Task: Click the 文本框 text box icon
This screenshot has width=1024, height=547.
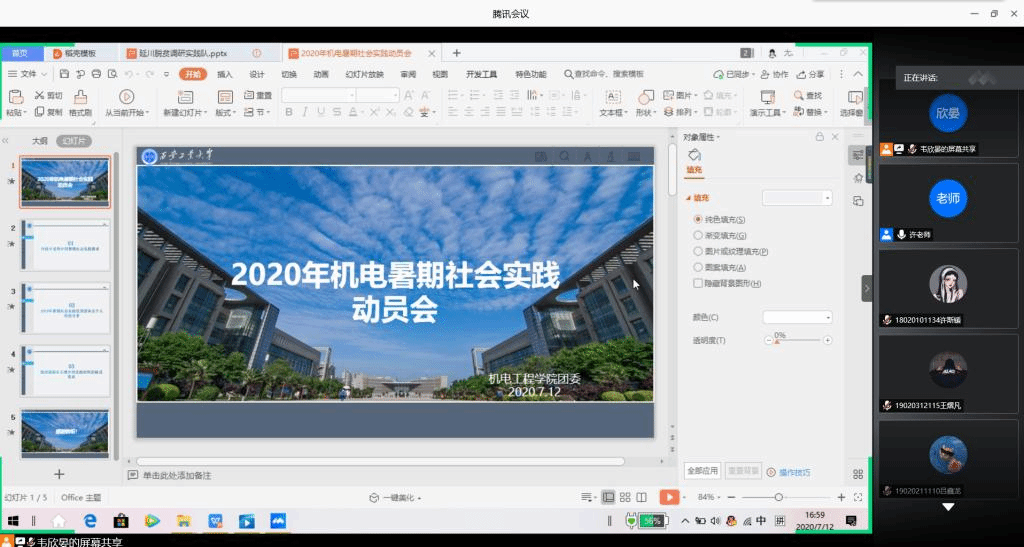Action: (612, 96)
